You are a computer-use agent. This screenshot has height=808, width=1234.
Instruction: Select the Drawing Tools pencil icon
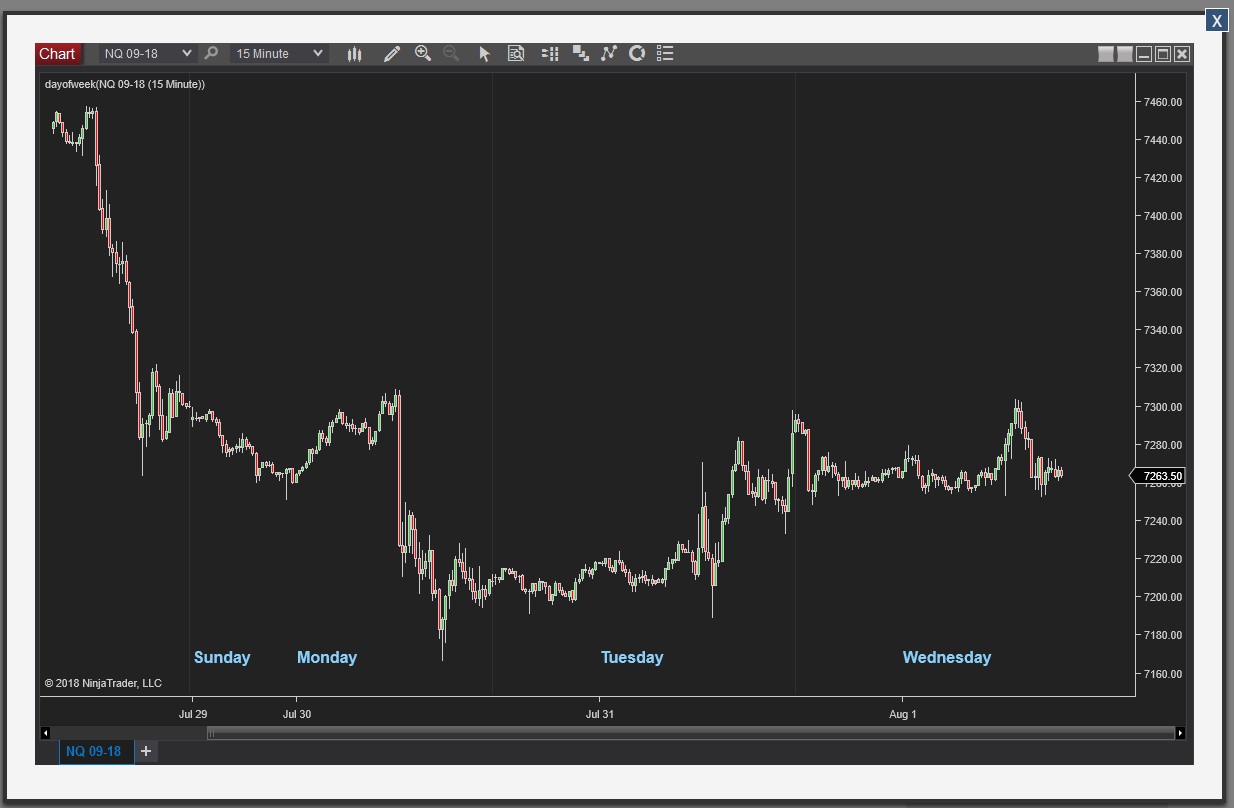tap(392, 54)
